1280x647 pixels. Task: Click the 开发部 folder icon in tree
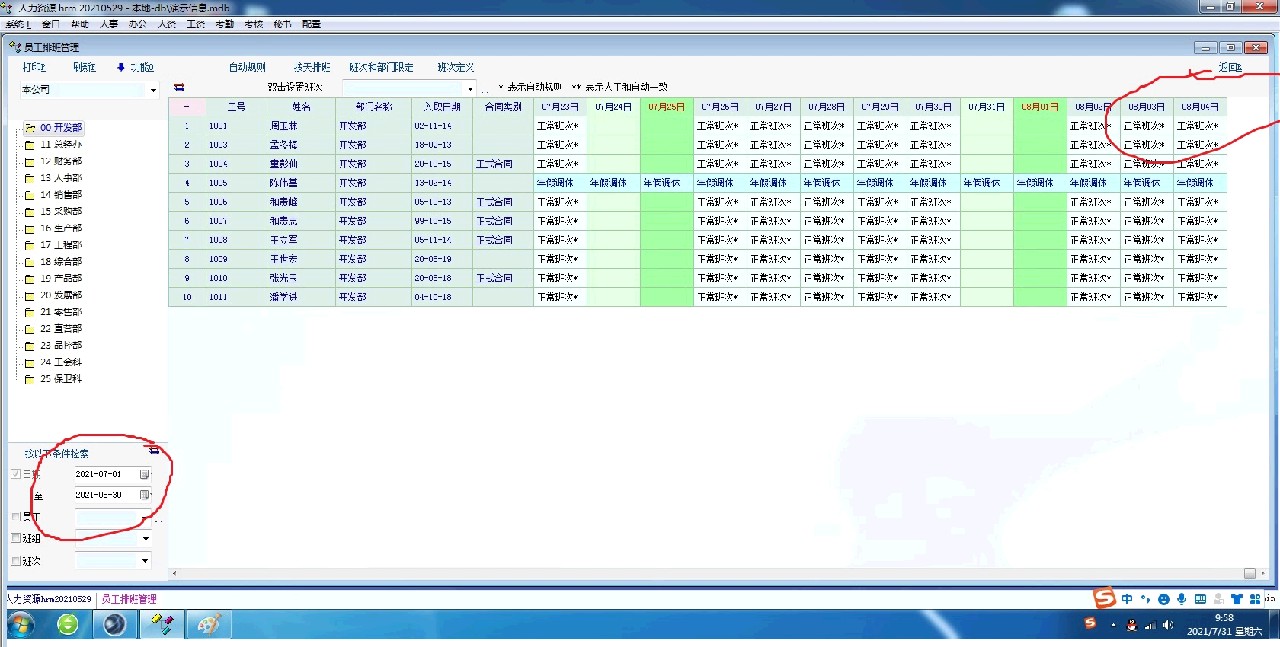(x=30, y=128)
